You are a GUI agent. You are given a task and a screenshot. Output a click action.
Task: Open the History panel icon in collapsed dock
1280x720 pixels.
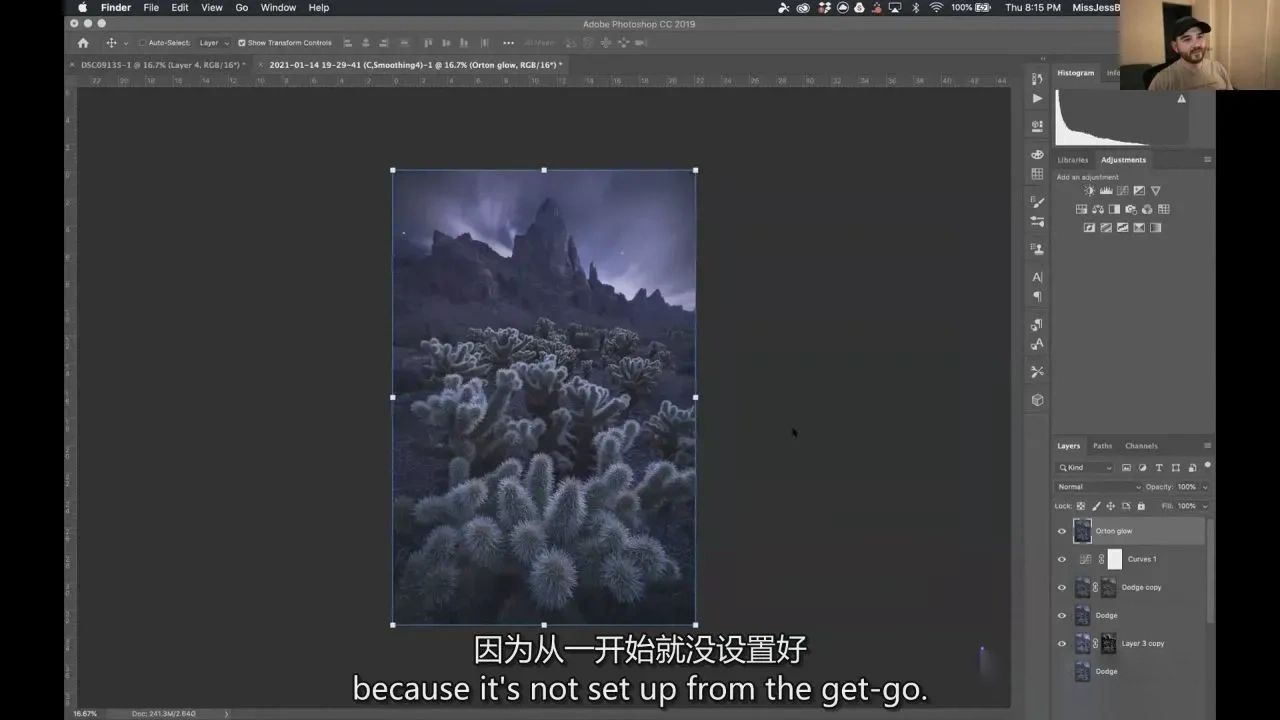1037,79
